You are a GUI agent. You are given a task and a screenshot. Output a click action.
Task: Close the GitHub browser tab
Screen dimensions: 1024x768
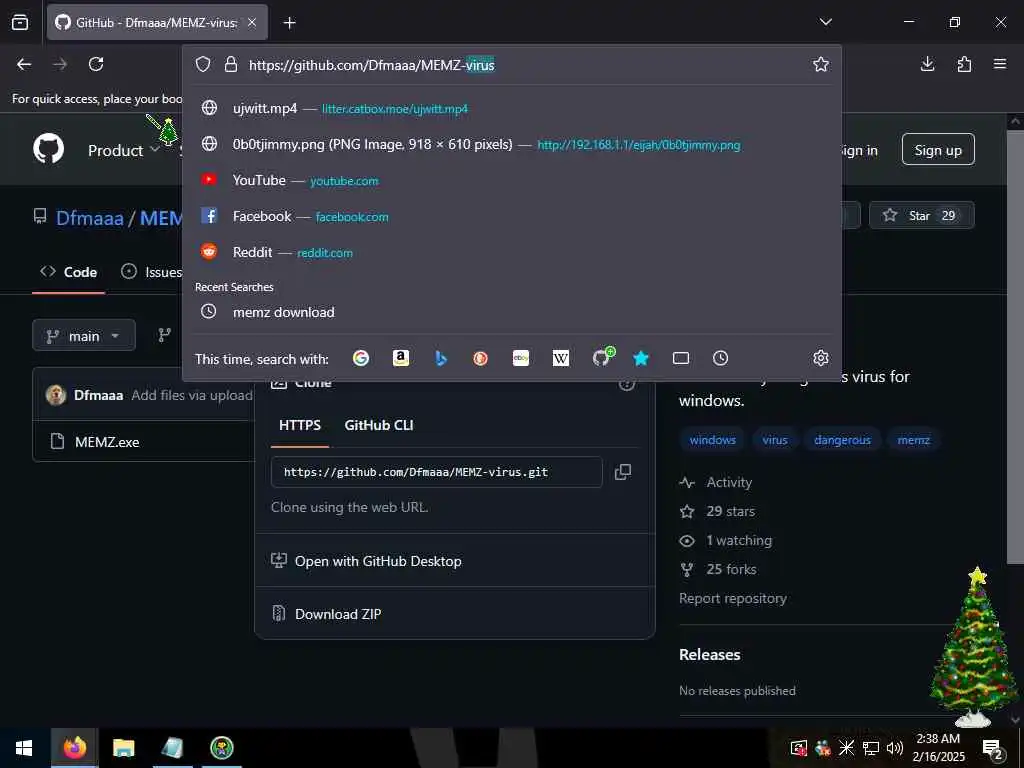(x=252, y=23)
